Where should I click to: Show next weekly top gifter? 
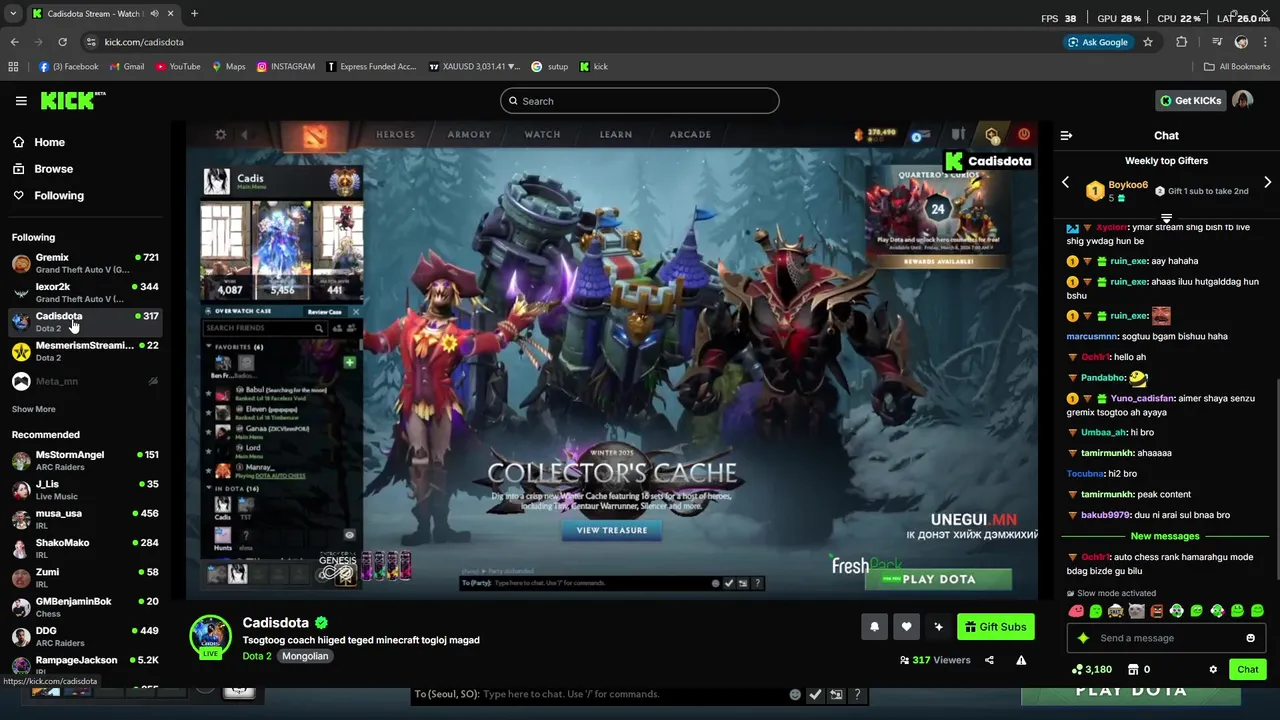[1267, 183]
